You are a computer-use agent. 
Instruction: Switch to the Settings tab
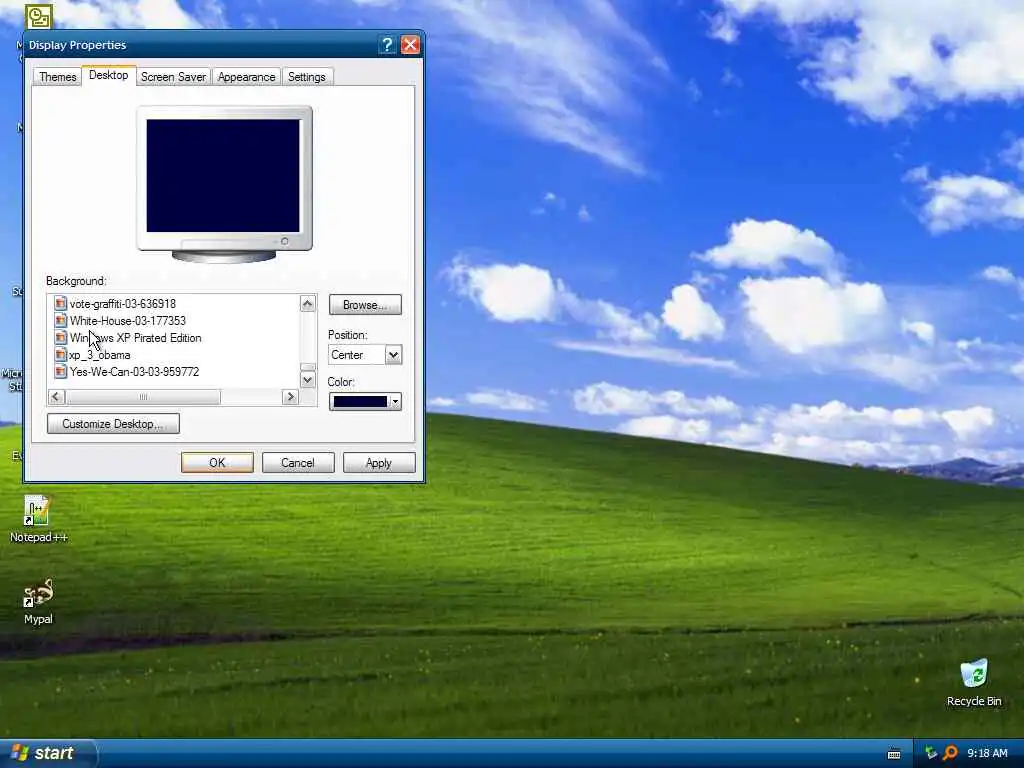306,77
